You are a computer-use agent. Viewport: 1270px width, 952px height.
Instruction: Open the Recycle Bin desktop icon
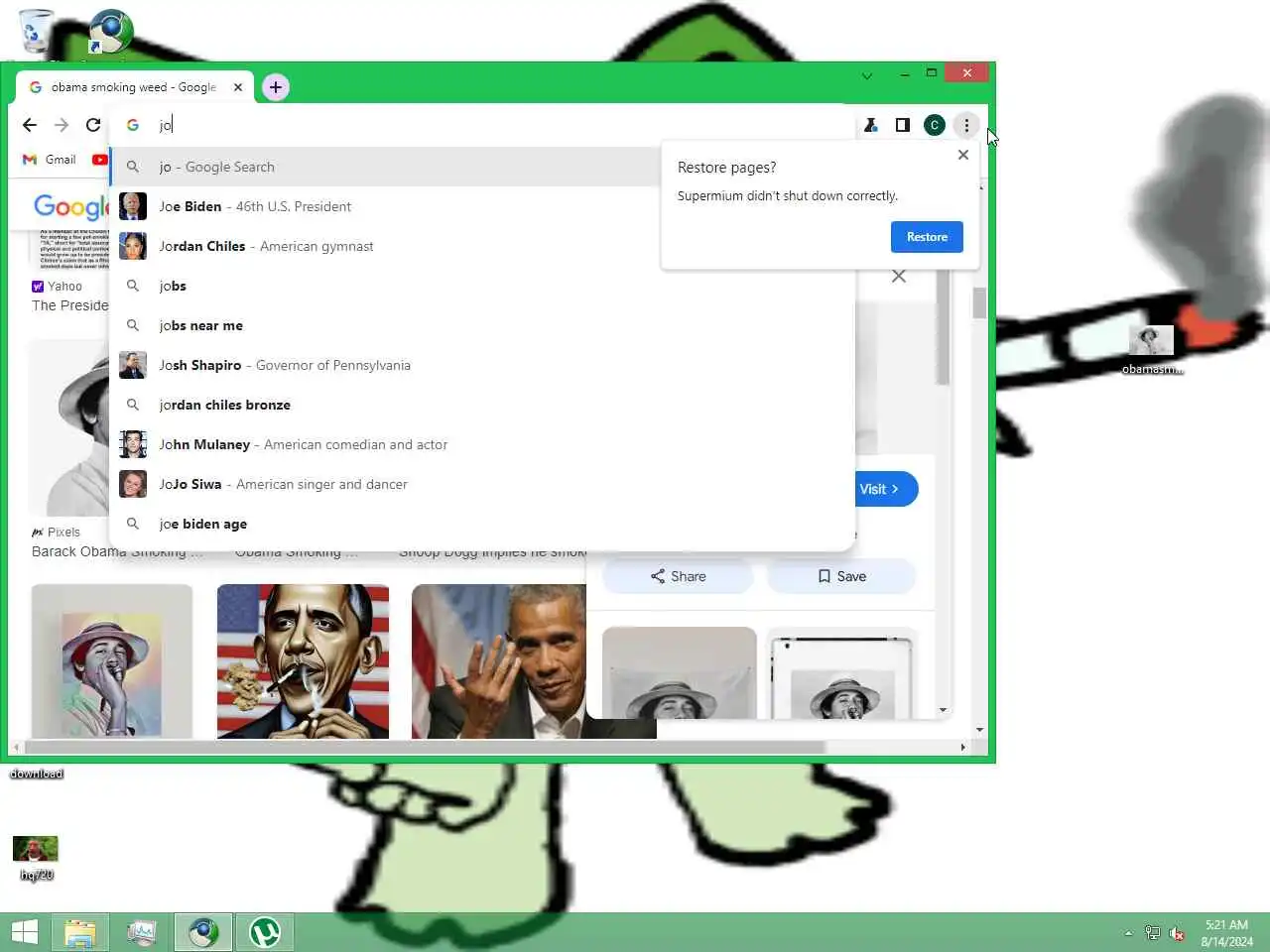click(37, 30)
